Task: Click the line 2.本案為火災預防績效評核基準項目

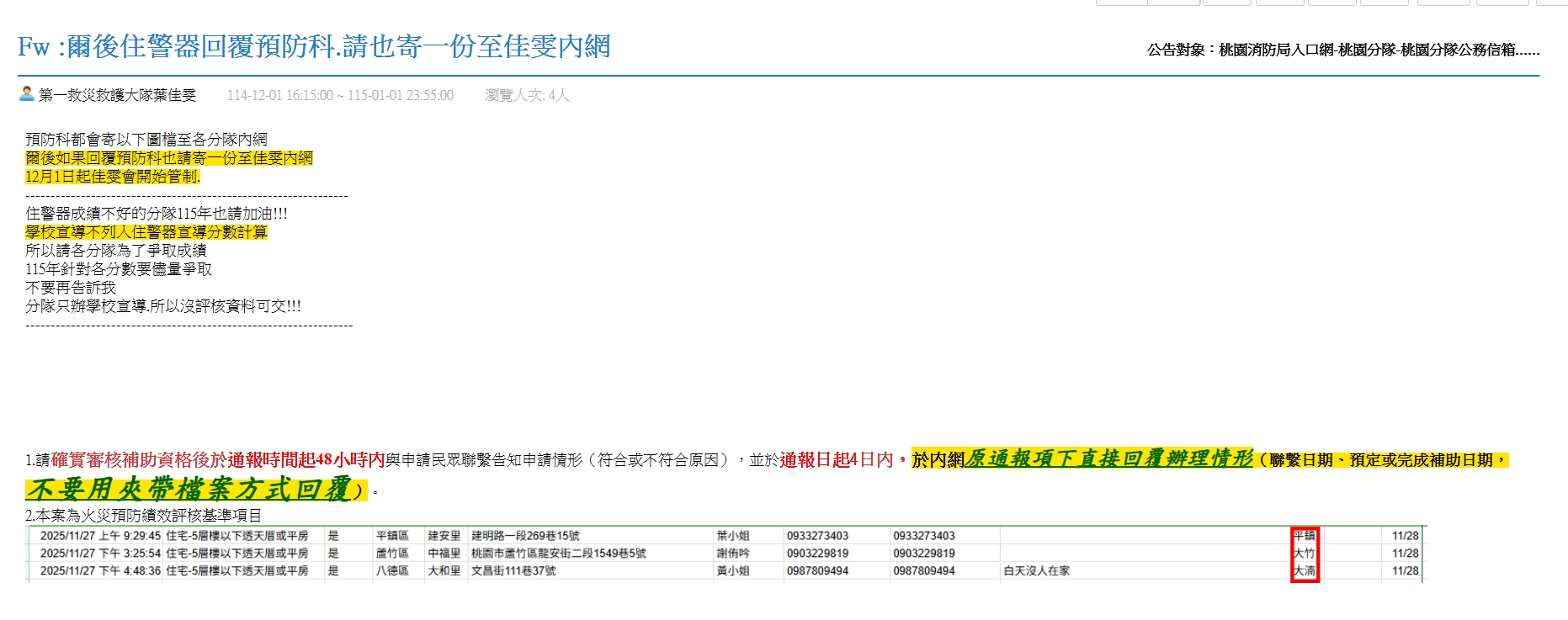Action: pos(143,516)
